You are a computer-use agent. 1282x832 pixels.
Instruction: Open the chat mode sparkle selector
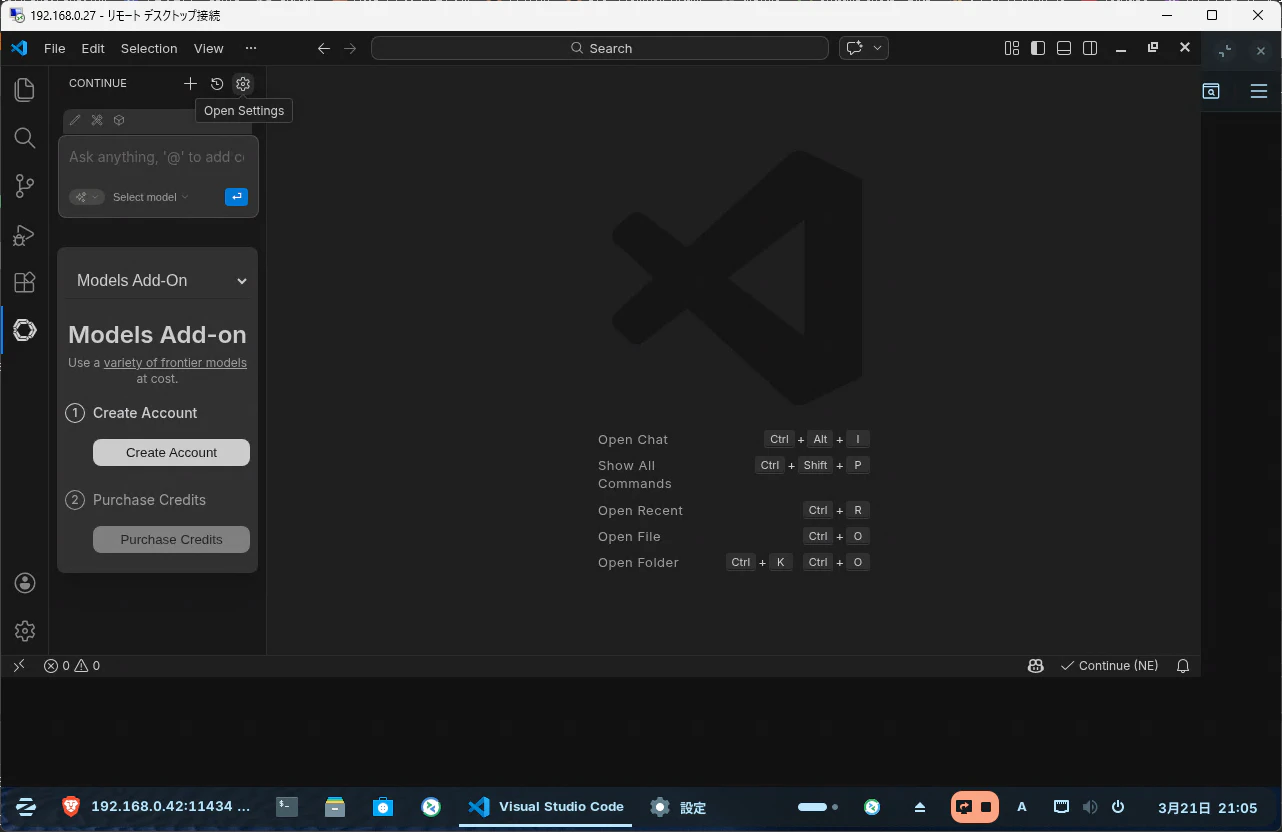[x=87, y=197]
